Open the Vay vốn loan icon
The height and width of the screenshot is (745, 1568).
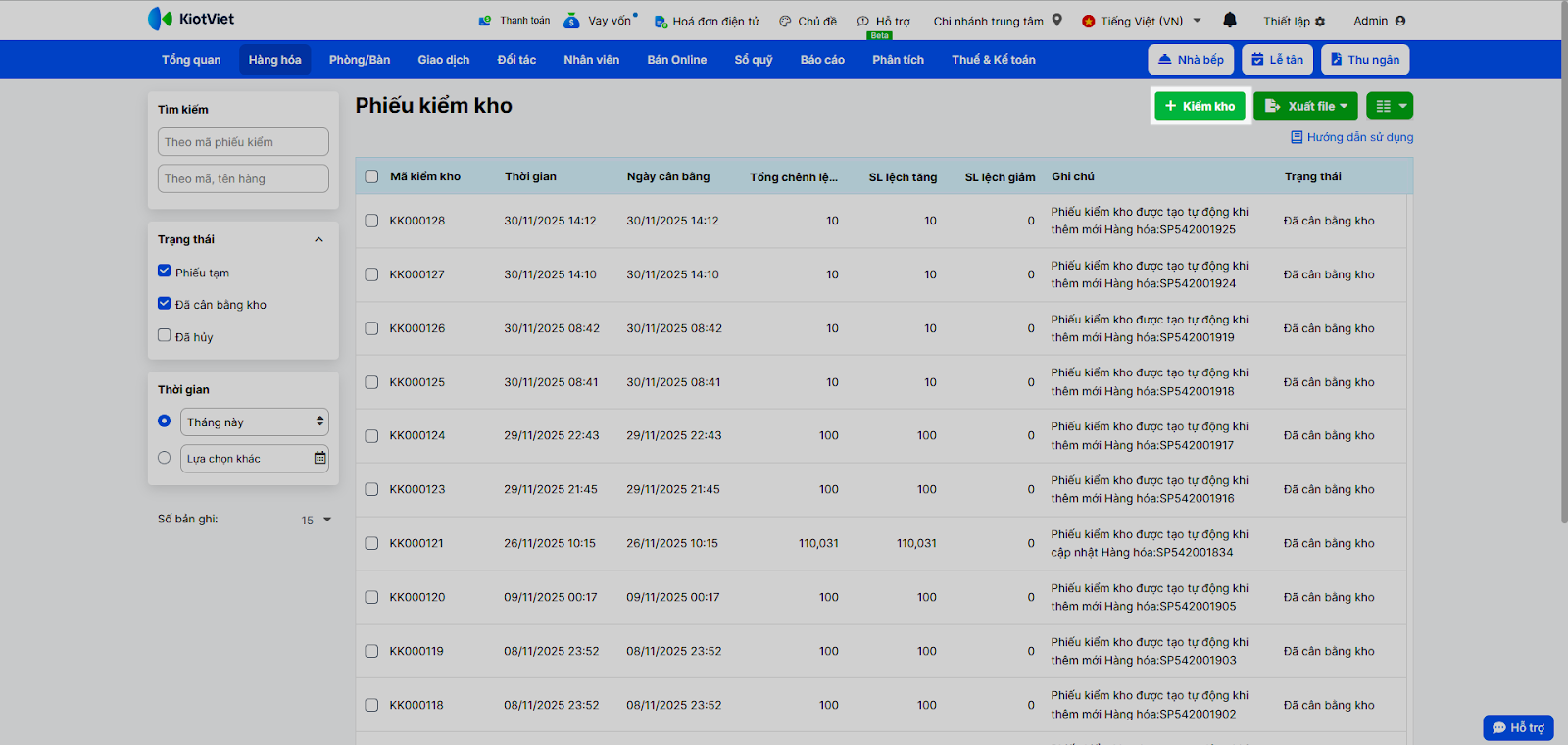click(x=572, y=21)
